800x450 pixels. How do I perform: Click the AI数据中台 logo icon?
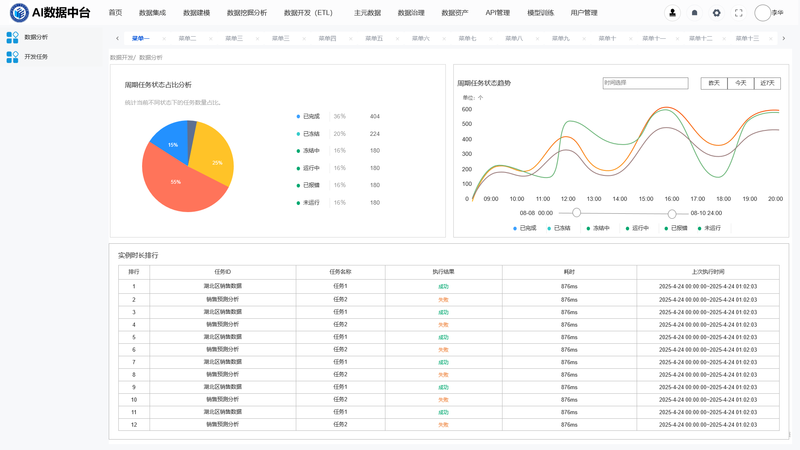(19, 13)
